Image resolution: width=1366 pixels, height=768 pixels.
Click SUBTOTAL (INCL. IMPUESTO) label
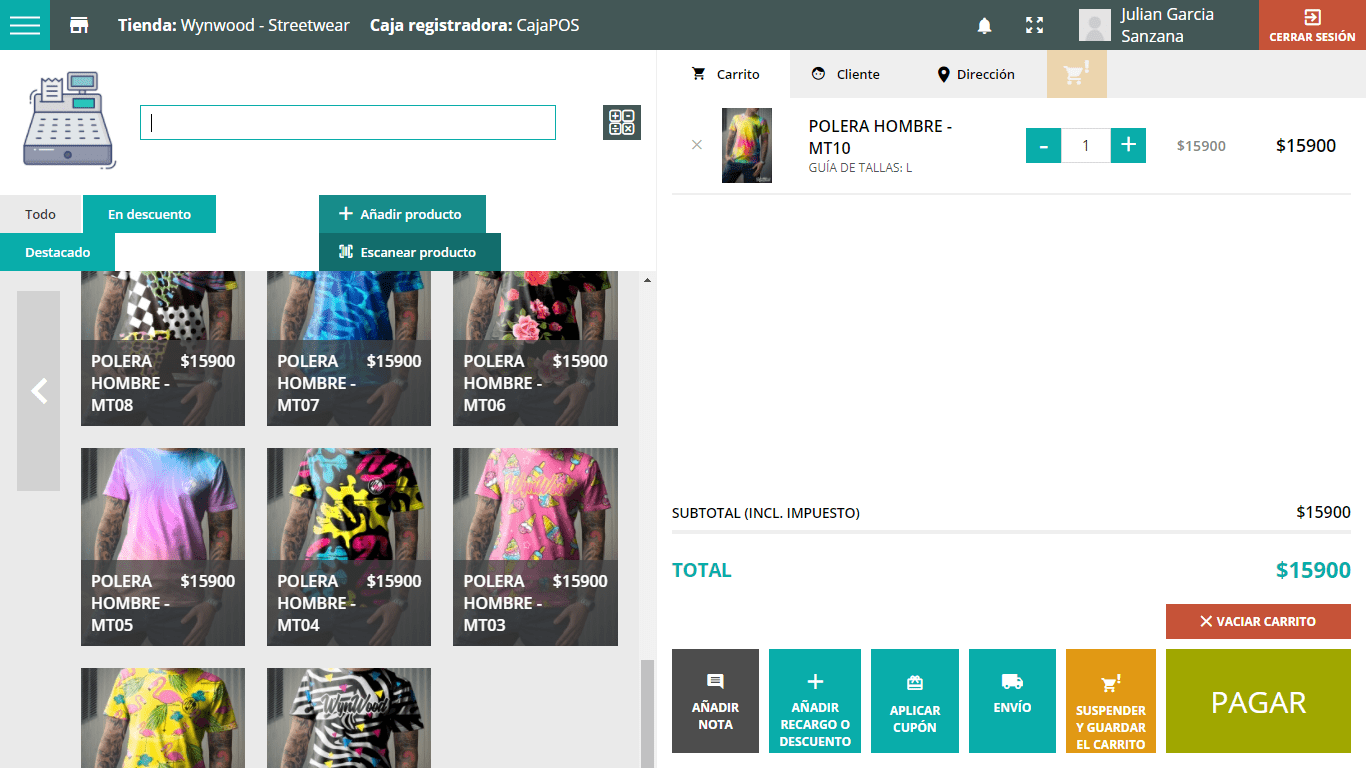point(766,513)
